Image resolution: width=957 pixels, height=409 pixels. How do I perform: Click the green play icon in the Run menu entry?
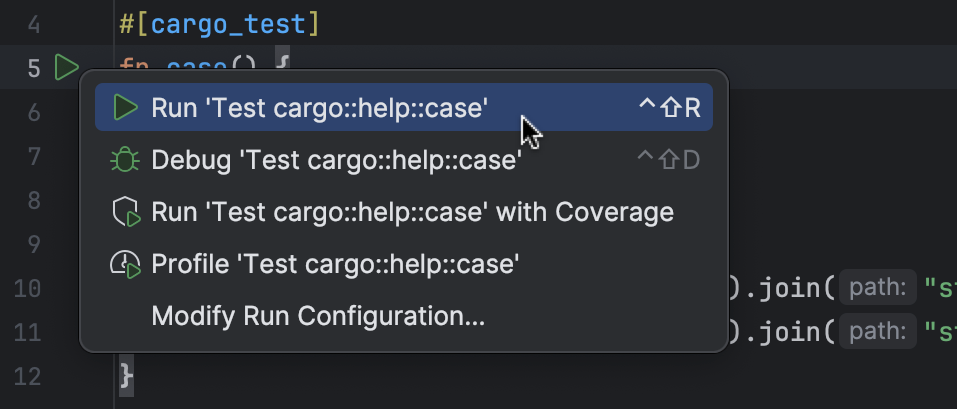[x=125, y=108]
